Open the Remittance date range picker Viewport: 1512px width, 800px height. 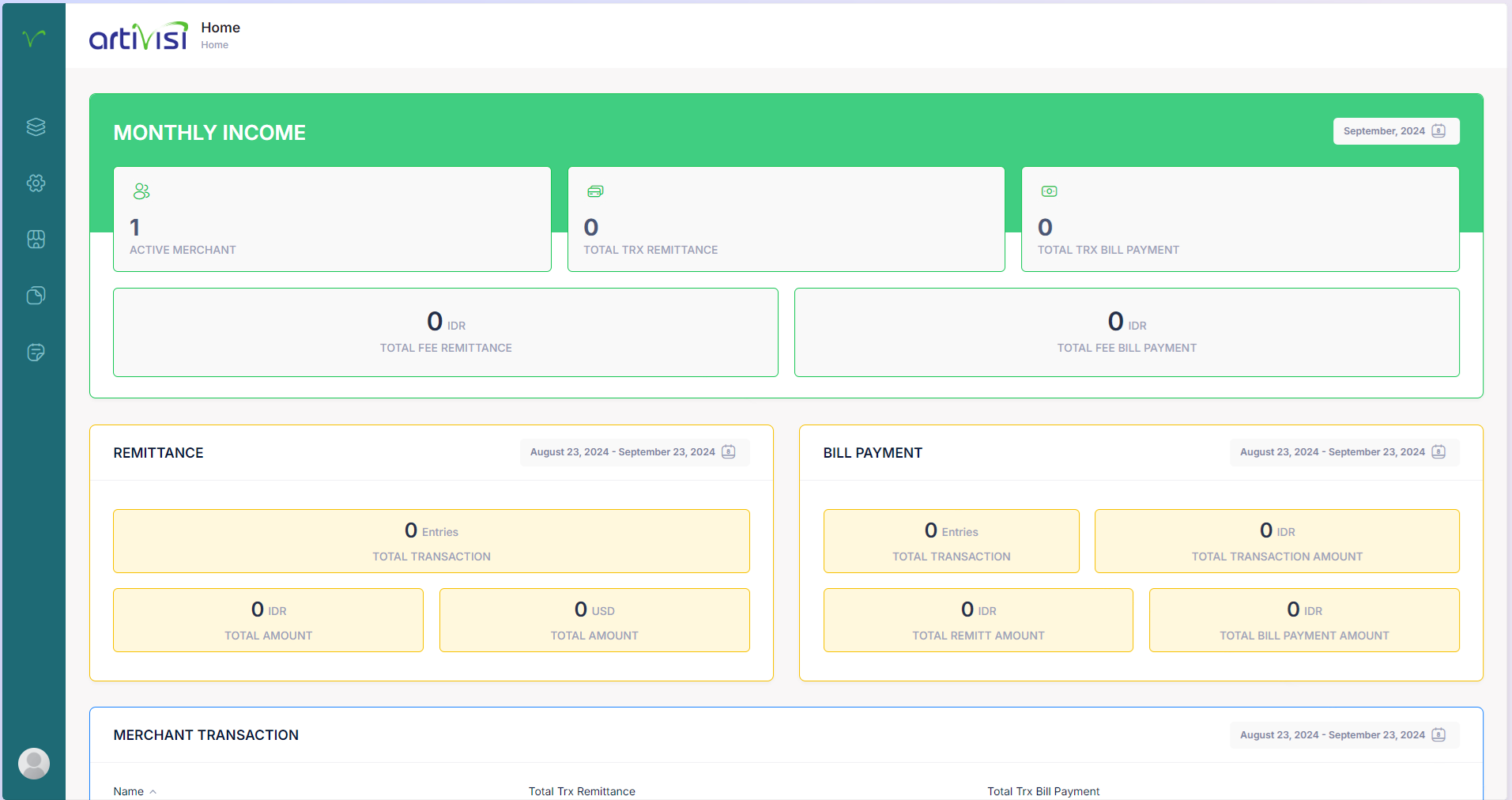point(634,451)
